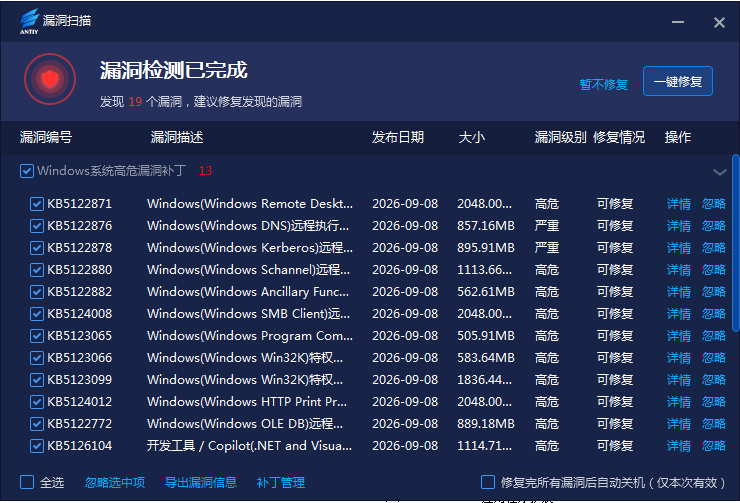Click the vertical scrollbar on the list

[735, 243]
